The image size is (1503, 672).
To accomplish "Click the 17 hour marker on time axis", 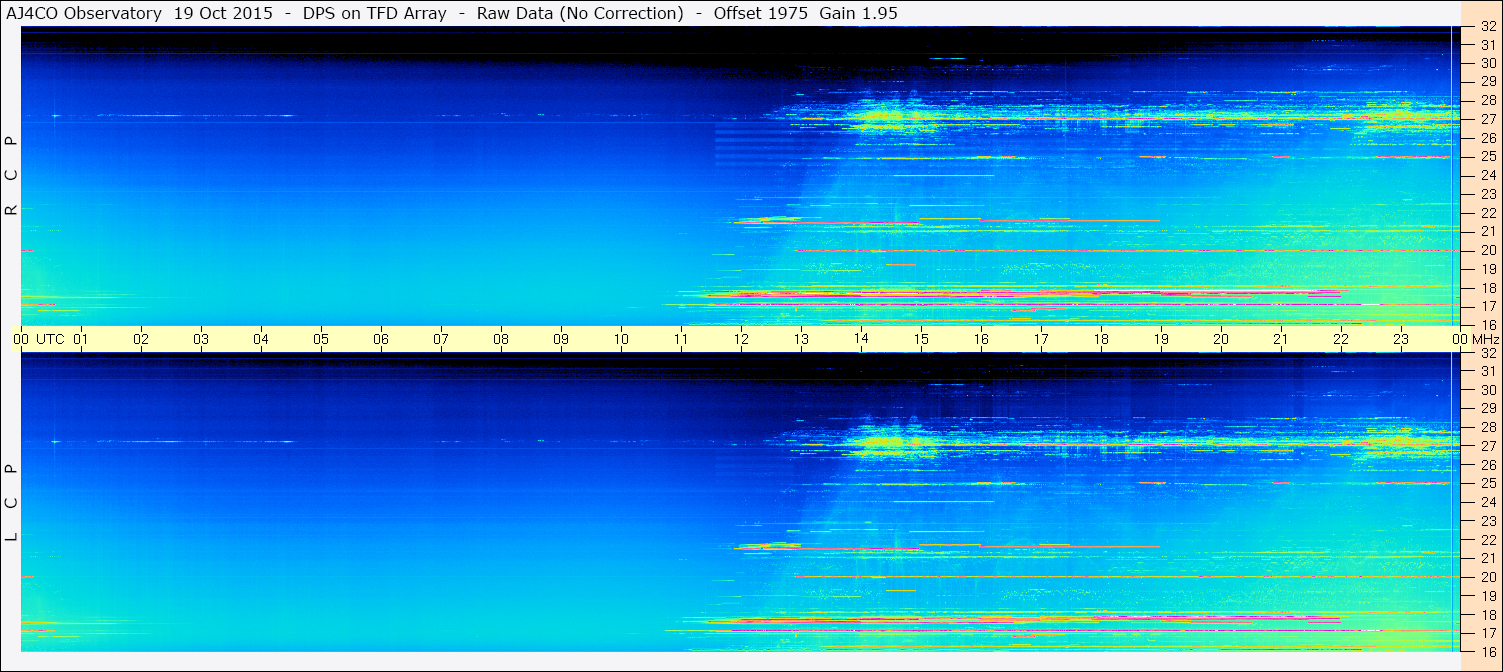I will 1041,339.
